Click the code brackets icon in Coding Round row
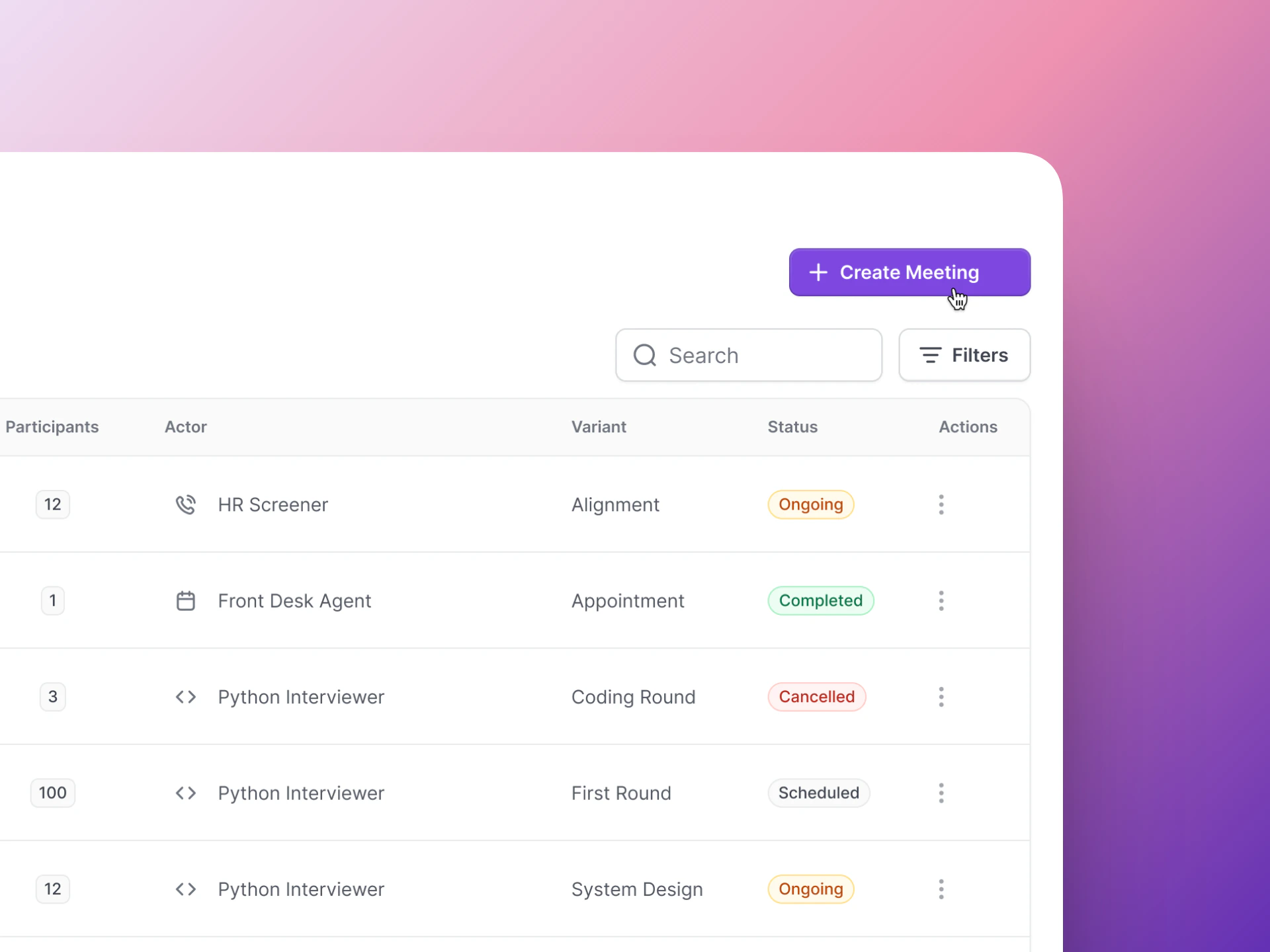The height and width of the screenshot is (952, 1270). (x=185, y=697)
